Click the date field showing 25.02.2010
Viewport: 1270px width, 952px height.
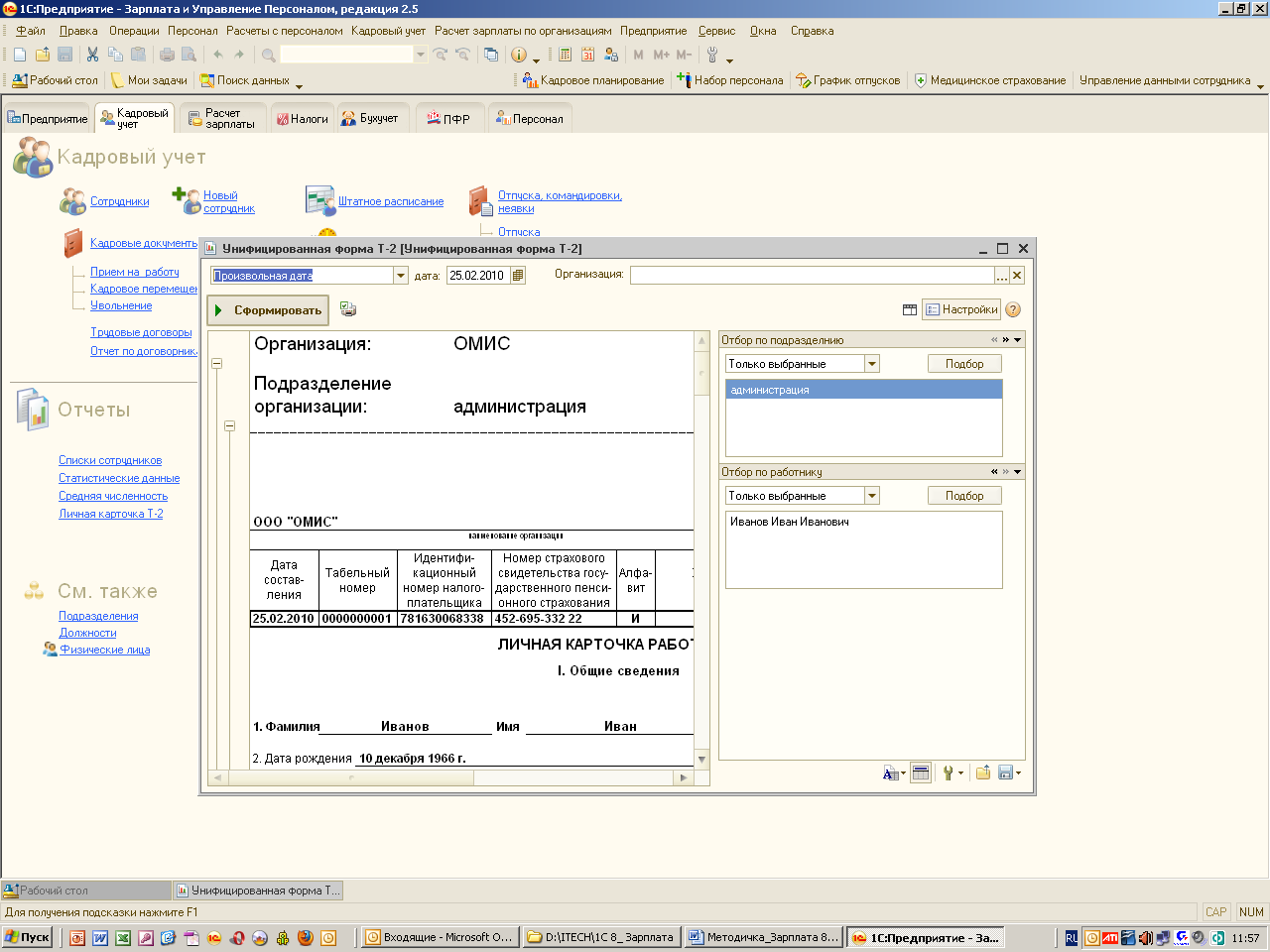(x=478, y=276)
